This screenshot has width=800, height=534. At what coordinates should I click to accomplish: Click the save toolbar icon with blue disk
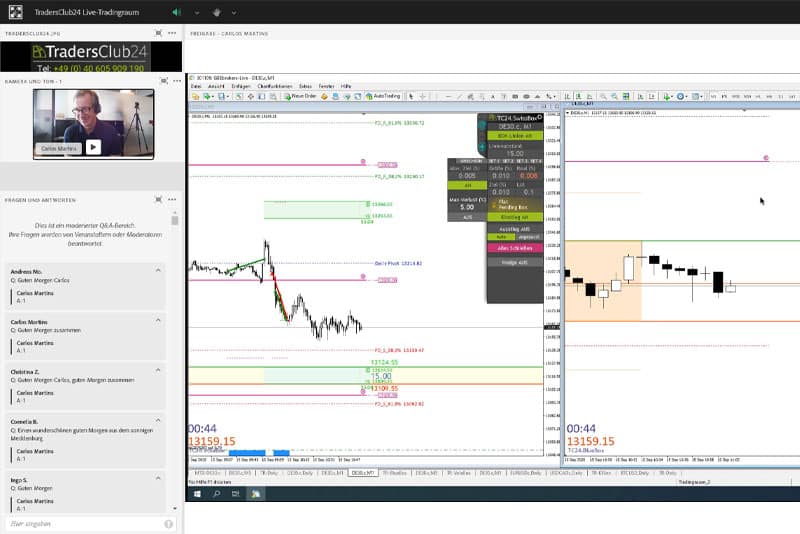tap(222, 96)
